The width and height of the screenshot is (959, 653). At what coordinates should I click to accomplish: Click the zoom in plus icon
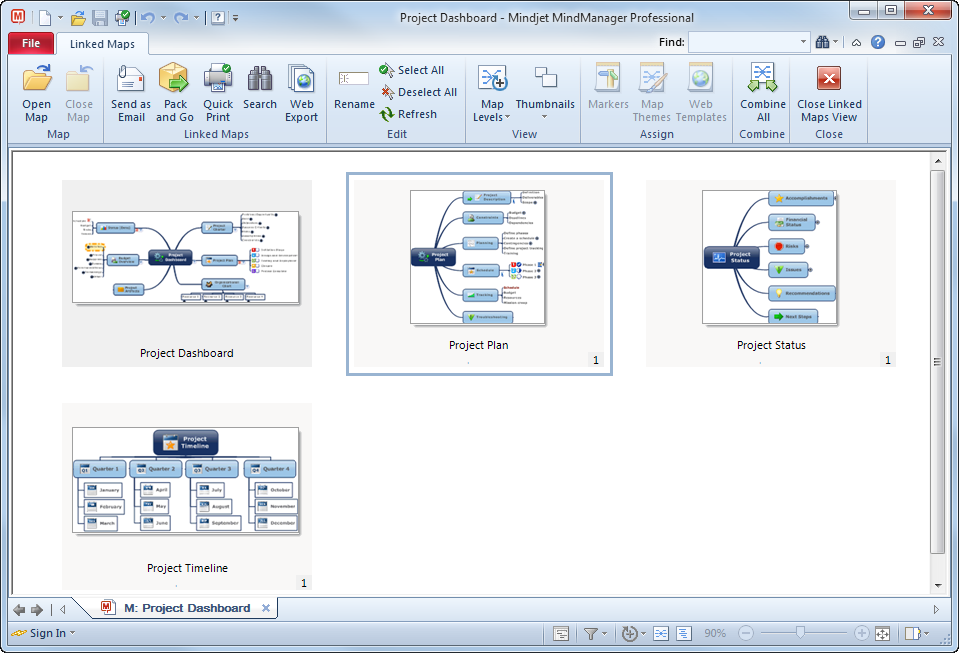tap(861, 633)
